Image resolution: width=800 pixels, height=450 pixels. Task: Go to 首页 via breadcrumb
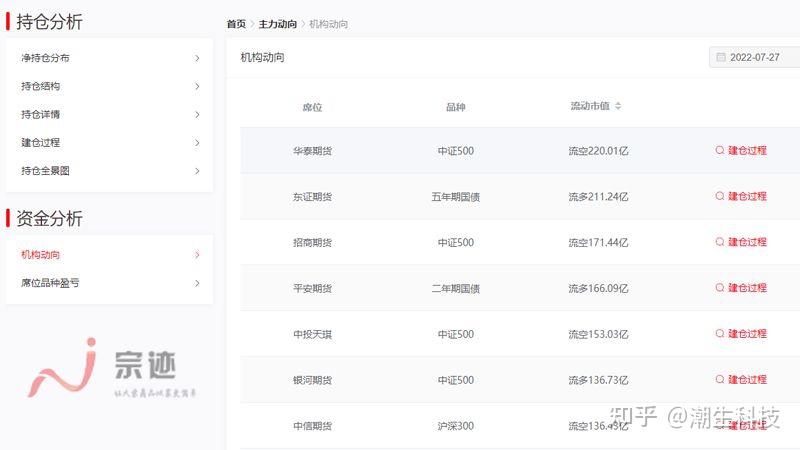tap(236, 24)
